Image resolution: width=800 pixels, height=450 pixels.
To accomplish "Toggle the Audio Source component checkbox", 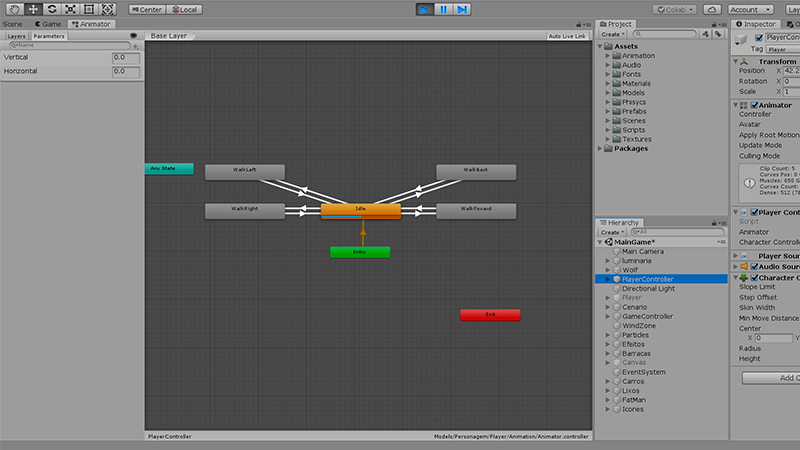I will (754, 266).
